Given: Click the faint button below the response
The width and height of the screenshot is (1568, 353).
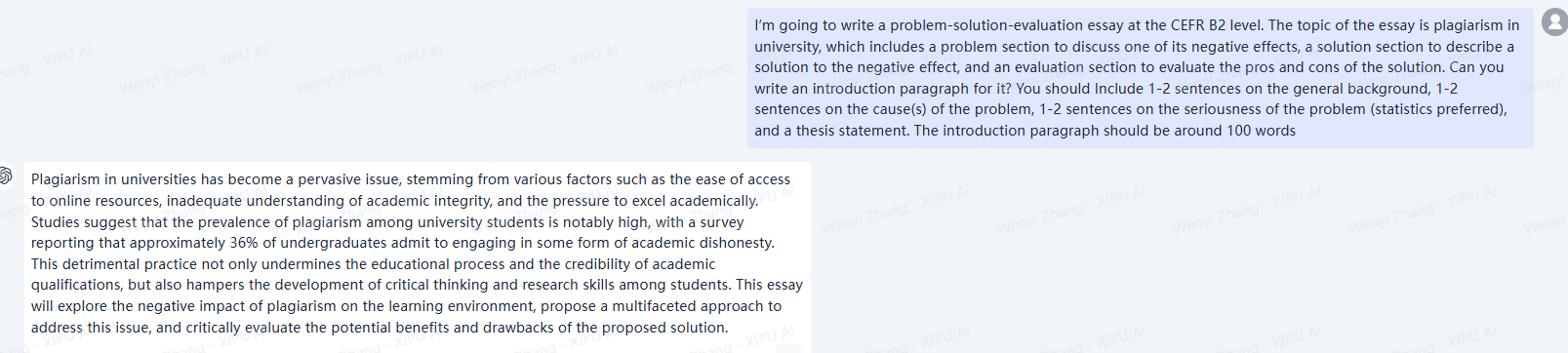Looking at the screenshot, I should point(789,348).
